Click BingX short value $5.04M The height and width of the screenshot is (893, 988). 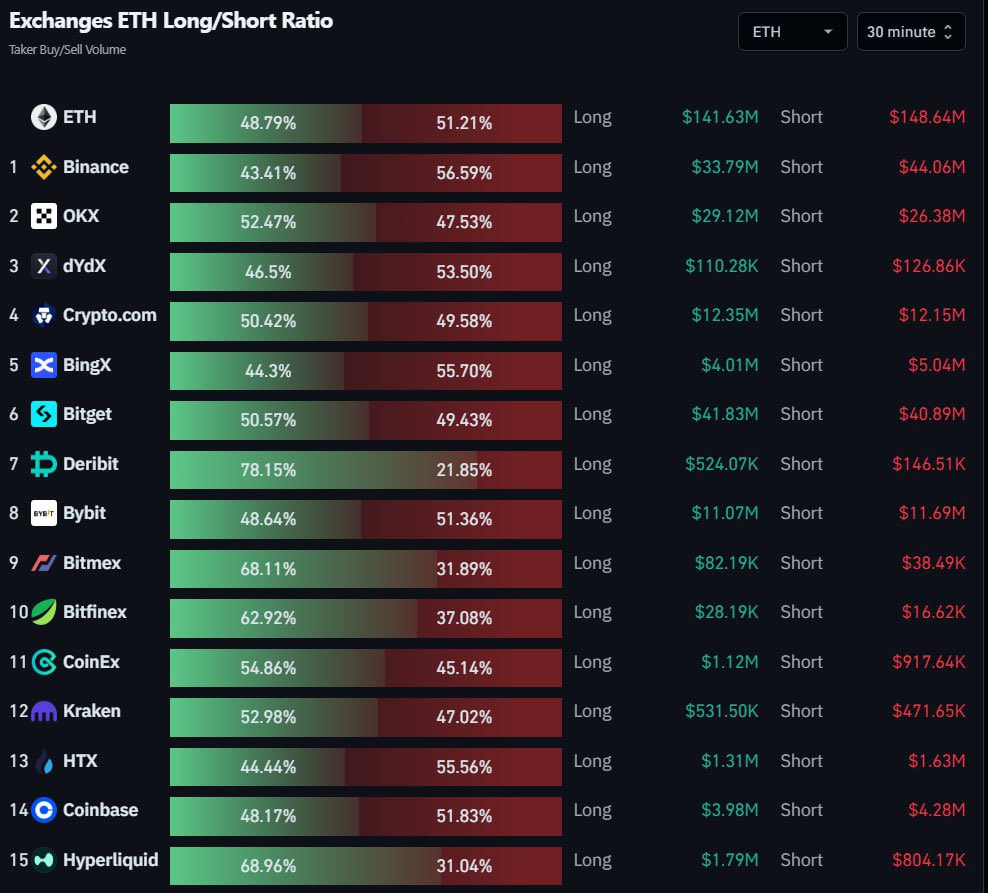[x=936, y=365]
